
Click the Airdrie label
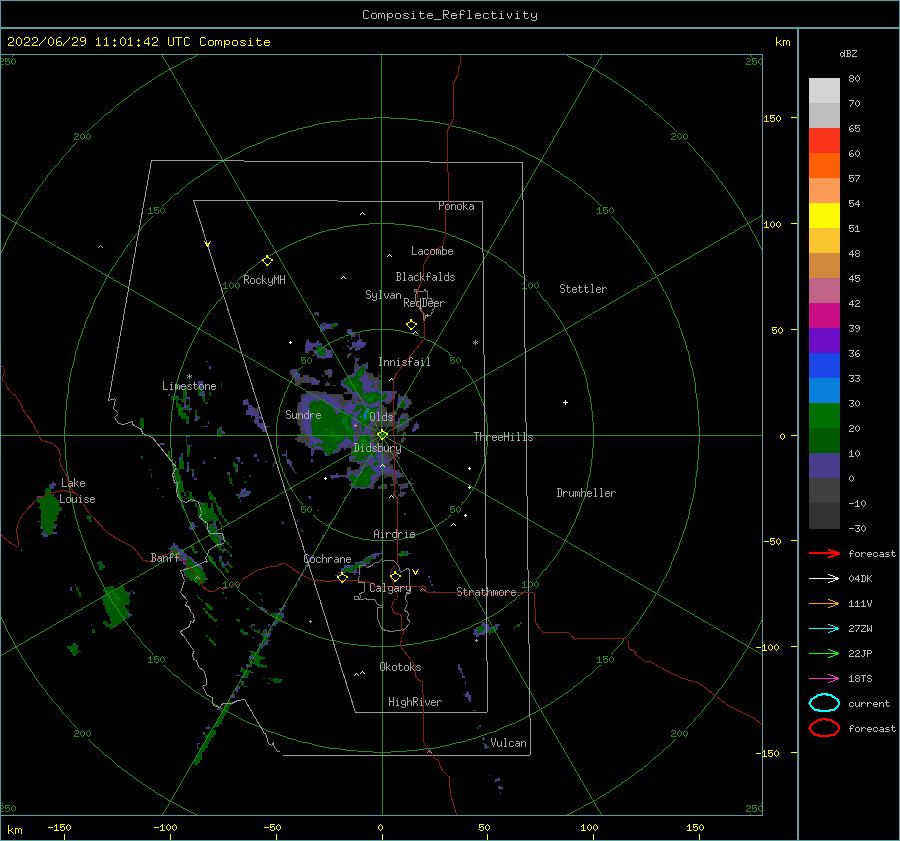pyautogui.click(x=394, y=534)
